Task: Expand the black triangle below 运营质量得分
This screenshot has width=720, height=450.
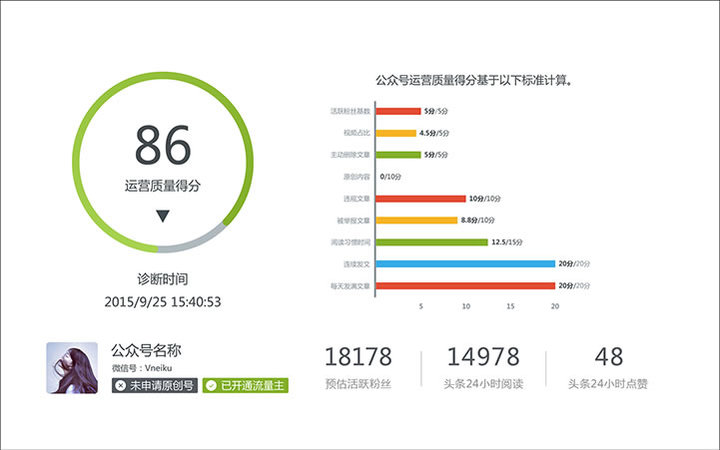Action: click(x=164, y=214)
